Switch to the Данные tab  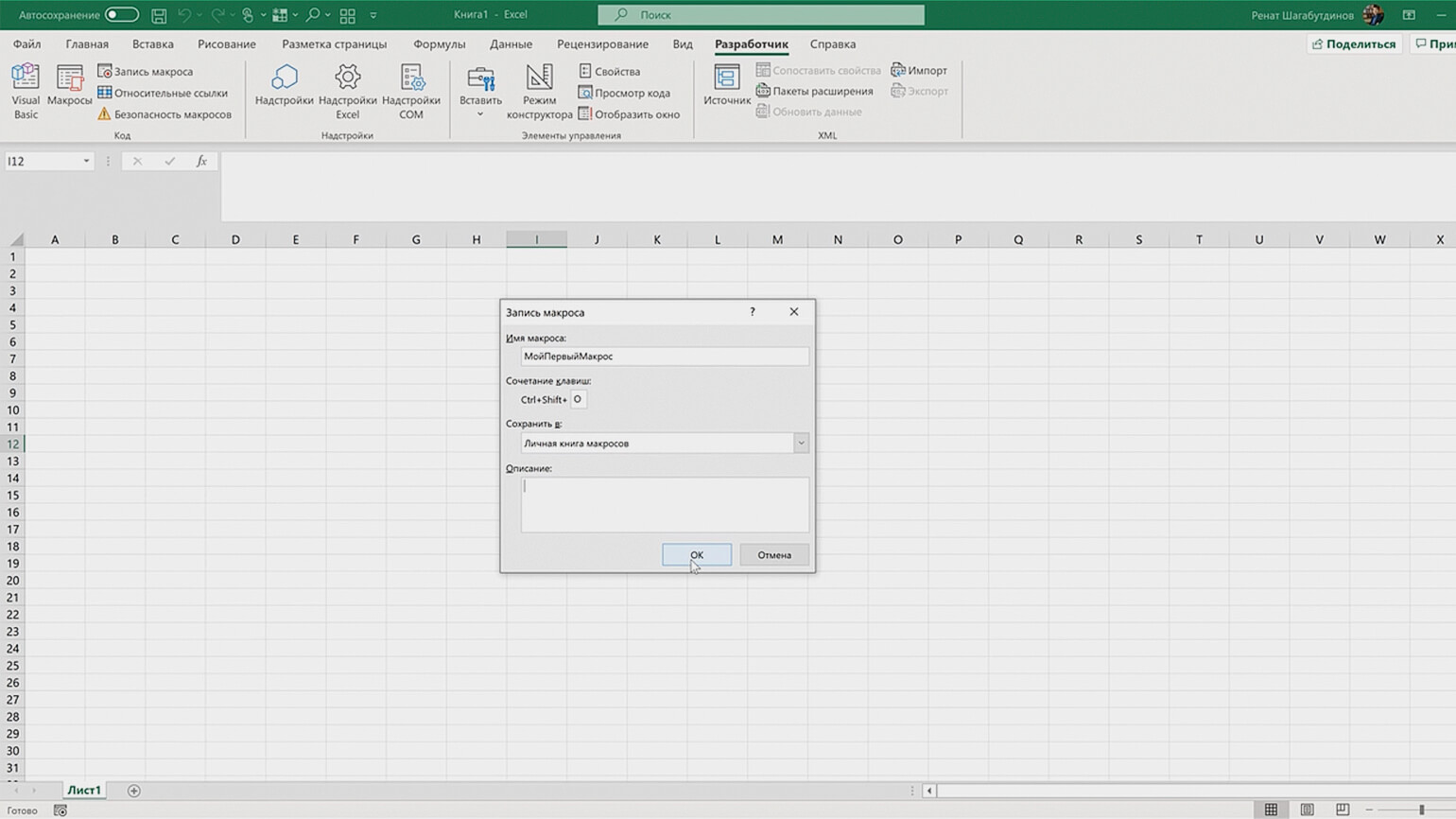(511, 44)
